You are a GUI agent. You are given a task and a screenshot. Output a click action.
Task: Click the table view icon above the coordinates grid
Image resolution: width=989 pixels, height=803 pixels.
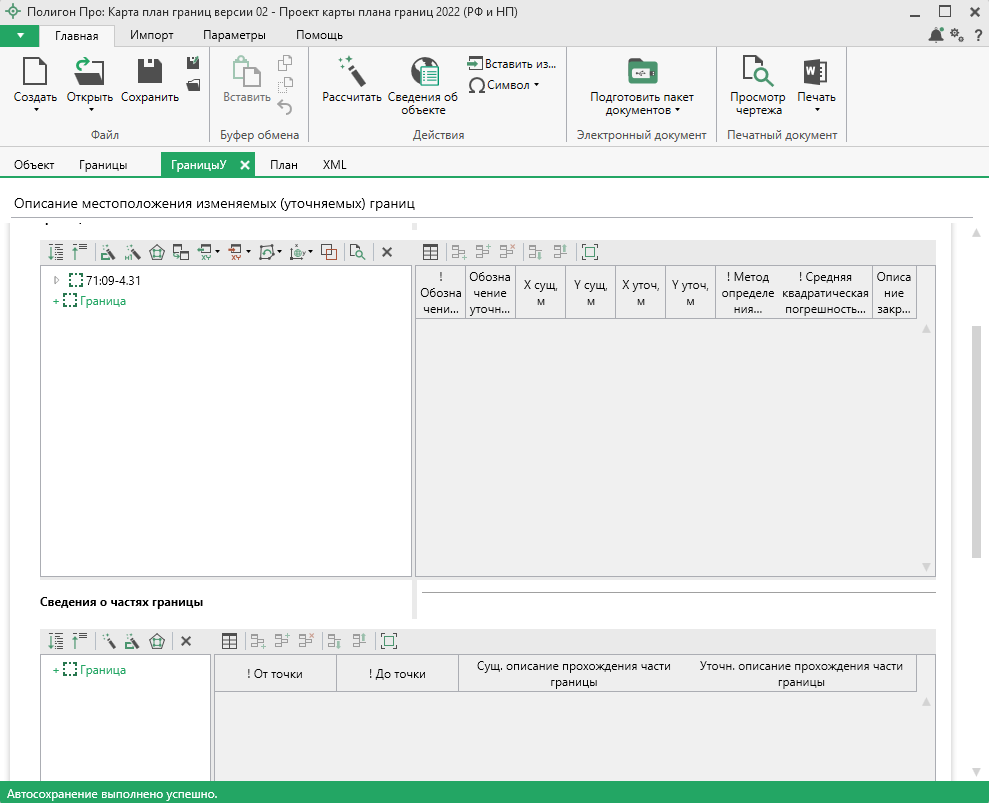click(430, 252)
